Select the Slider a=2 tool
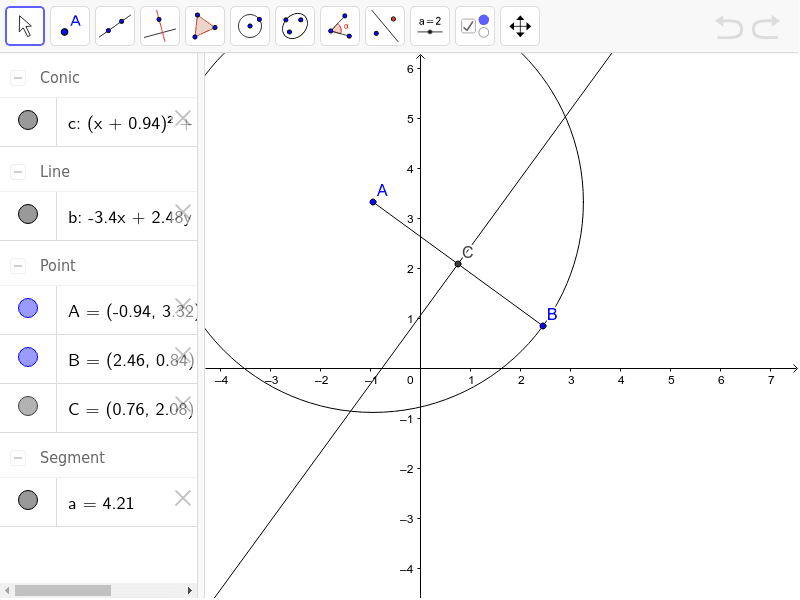This screenshot has width=800, height=600. [430, 26]
